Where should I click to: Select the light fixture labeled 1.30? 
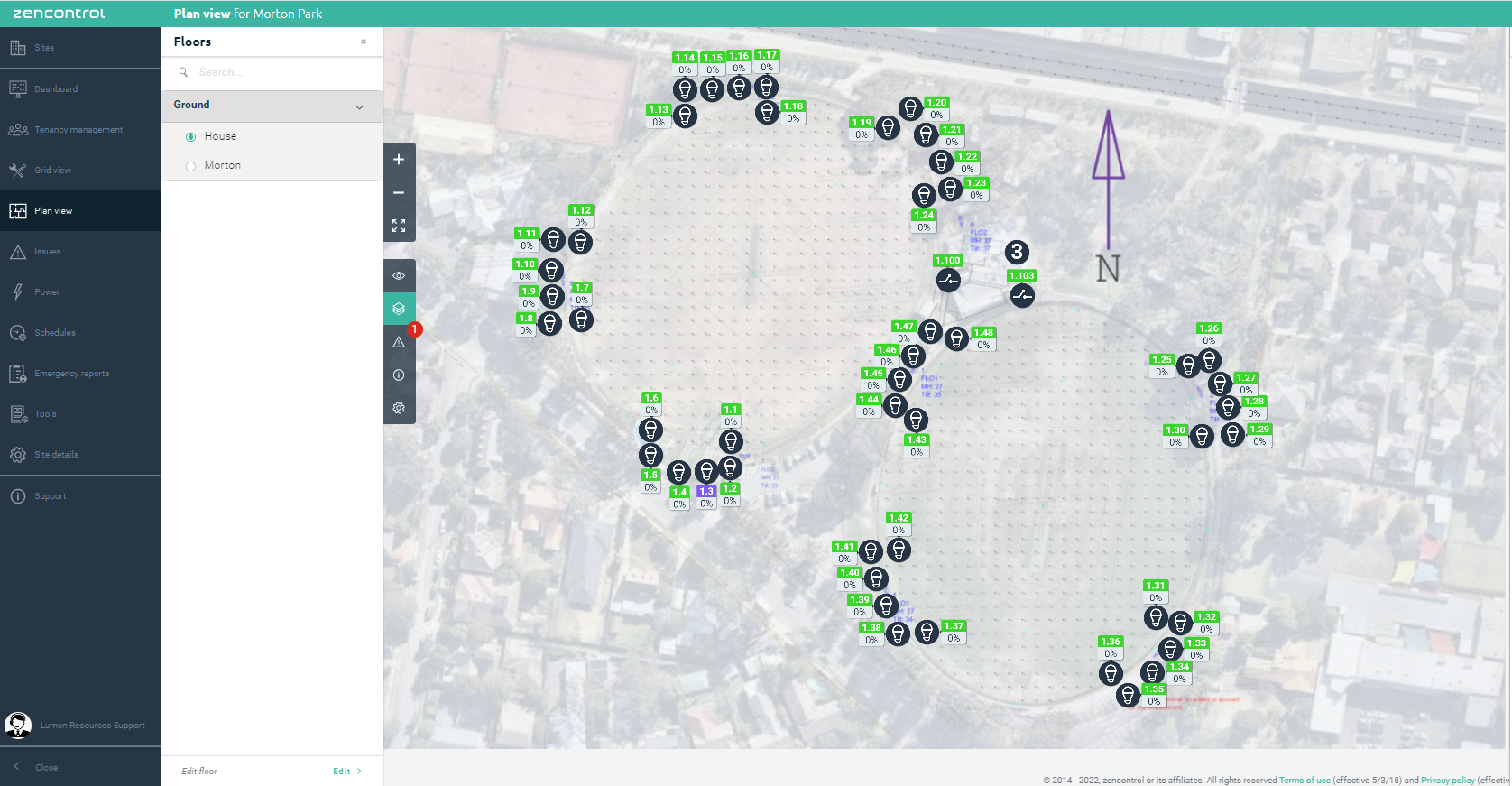tap(1202, 437)
